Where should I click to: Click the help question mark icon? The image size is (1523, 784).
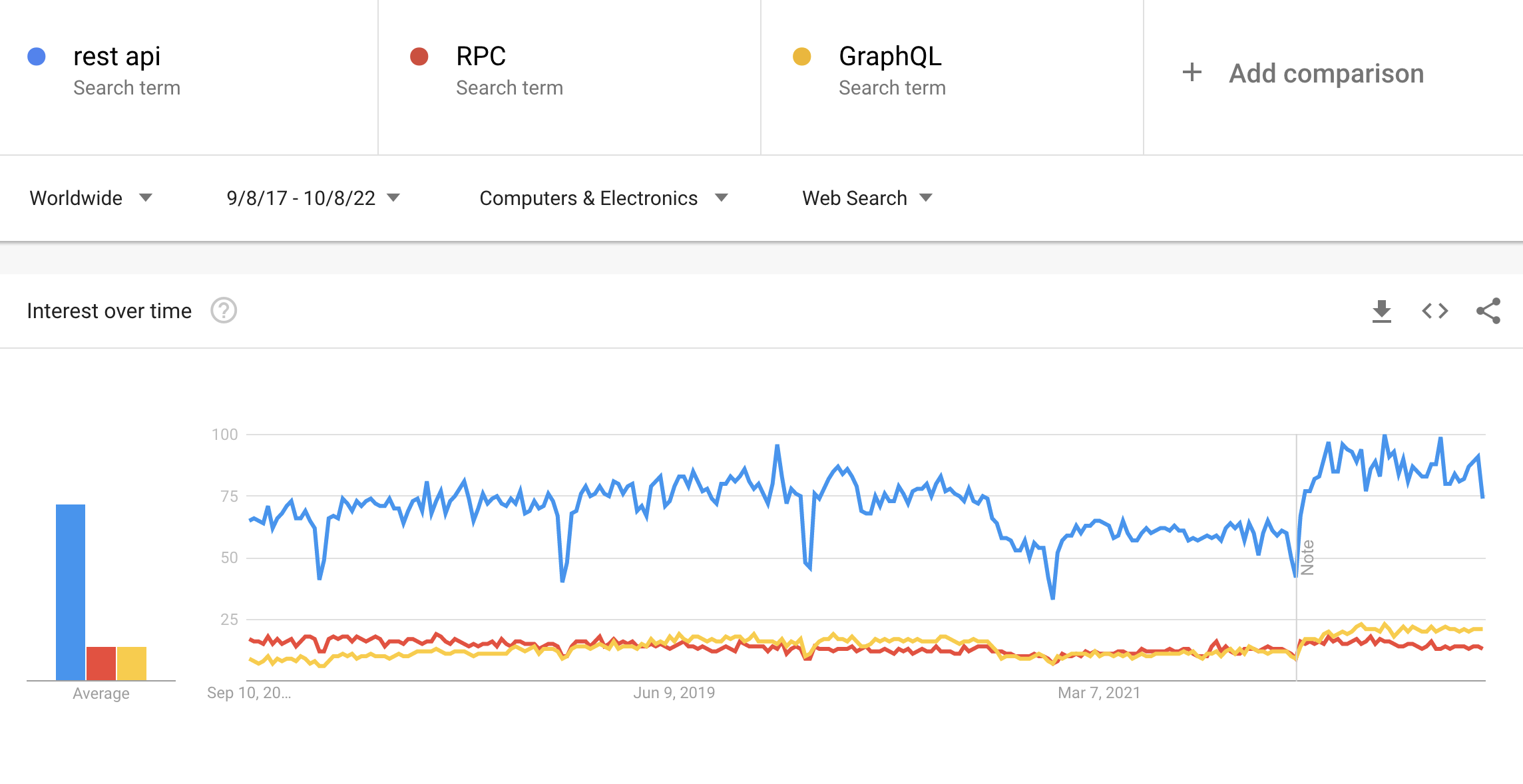point(224,311)
